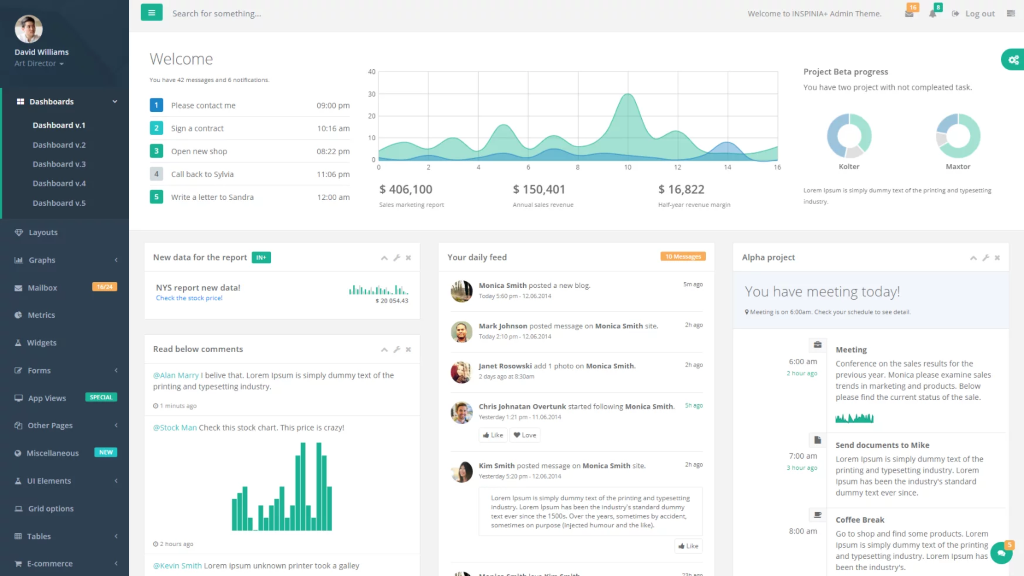The height and width of the screenshot is (576, 1024).
Task: Expand the E-commerce submenu arrow
Action: coord(116,564)
